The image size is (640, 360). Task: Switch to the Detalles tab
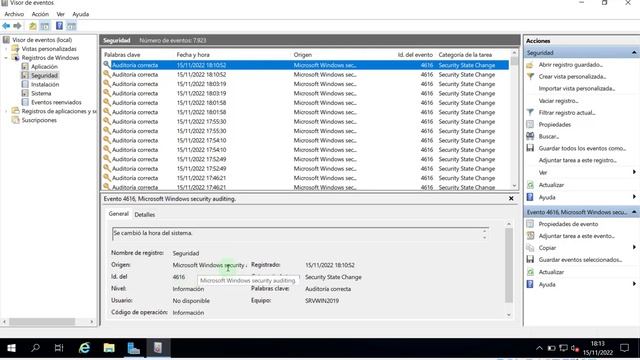pos(144,215)
